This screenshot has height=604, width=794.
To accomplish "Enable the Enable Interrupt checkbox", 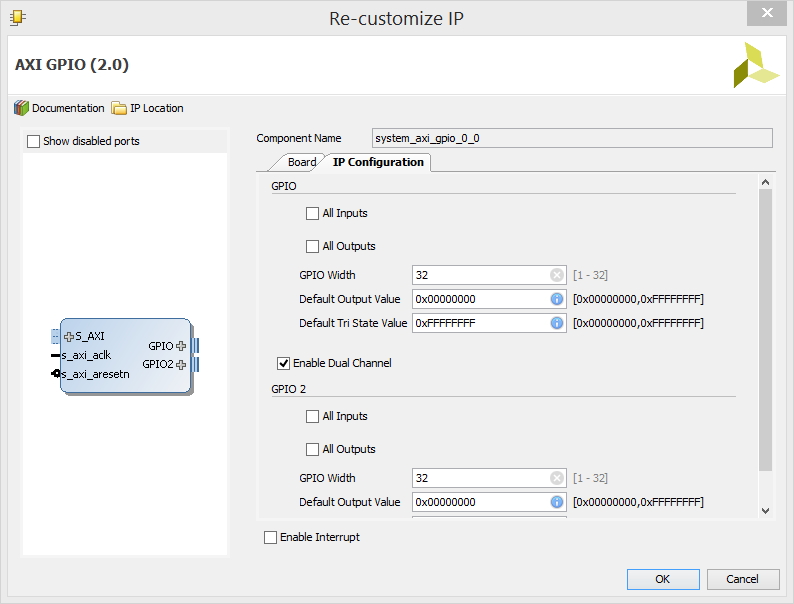I will [x=270, y=537].
